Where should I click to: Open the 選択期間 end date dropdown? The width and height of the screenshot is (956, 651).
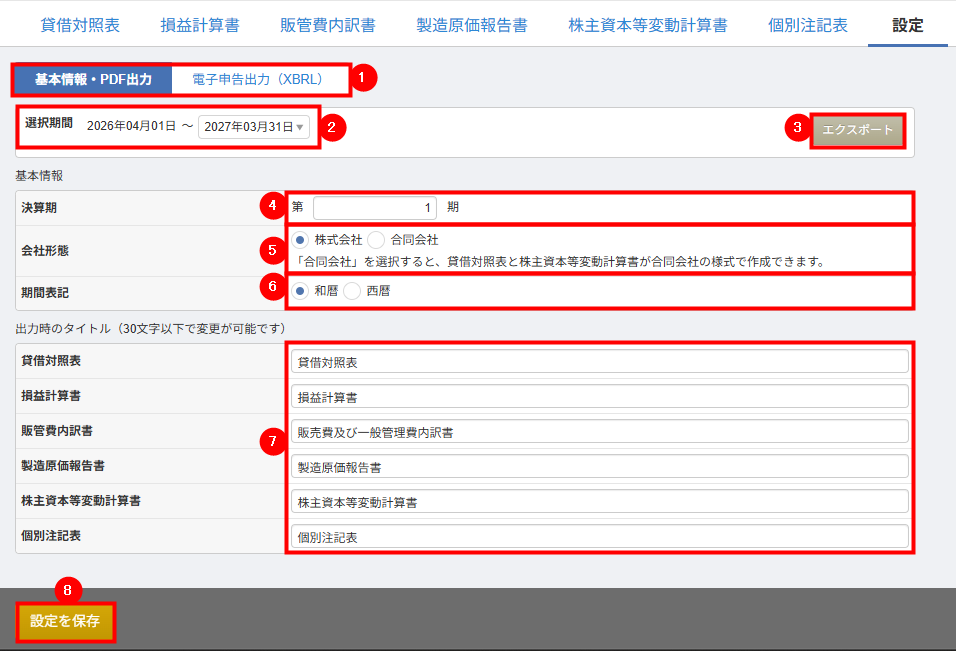pos(254,127)
